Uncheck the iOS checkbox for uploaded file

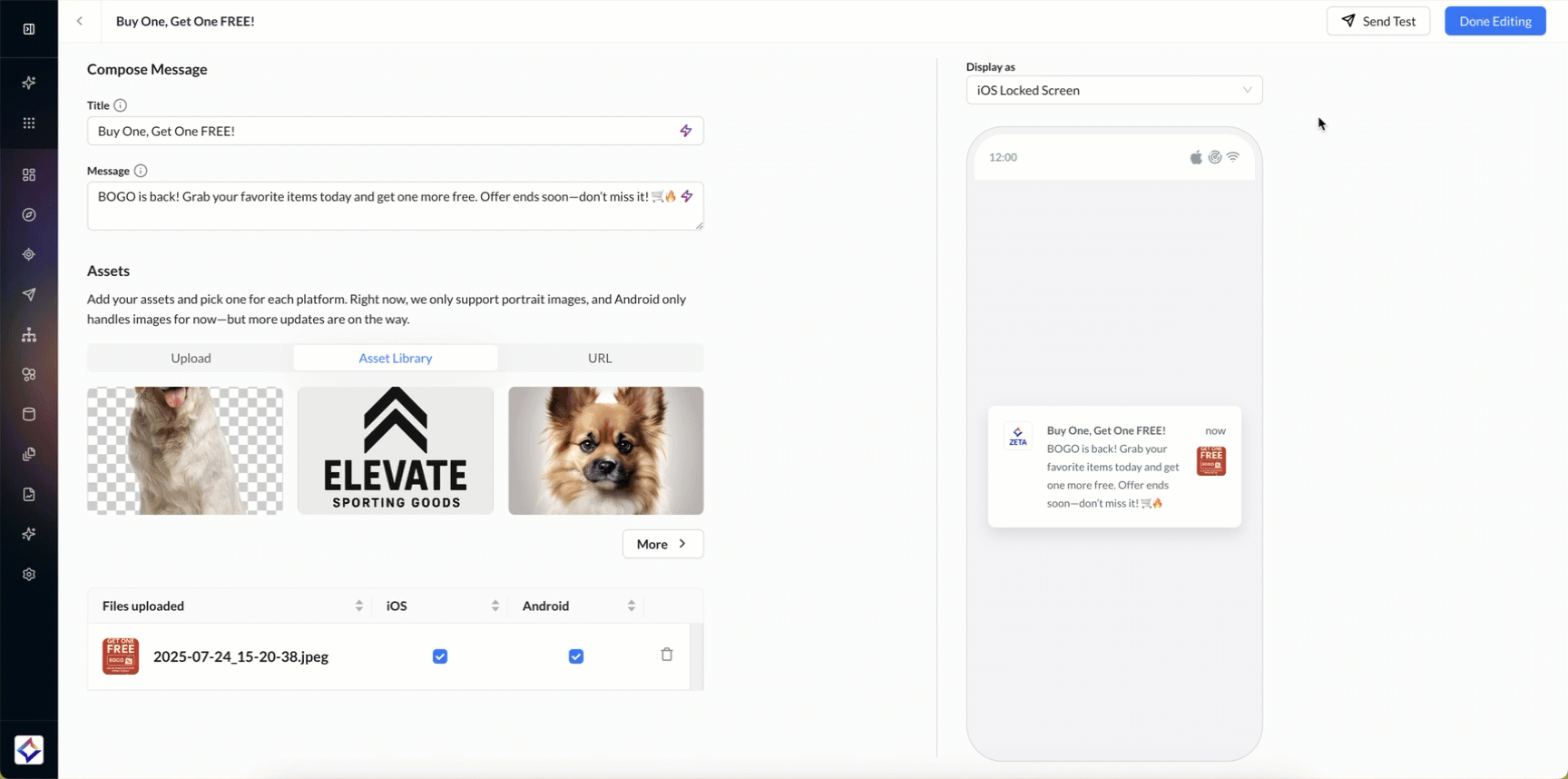pyautogui.click(x=440, y=656)
